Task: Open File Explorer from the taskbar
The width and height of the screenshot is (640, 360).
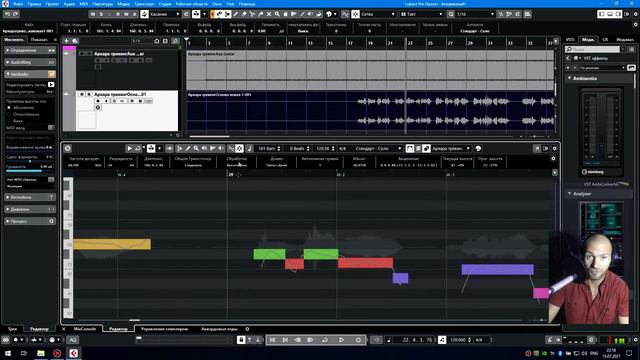Action: click(41, 353)
